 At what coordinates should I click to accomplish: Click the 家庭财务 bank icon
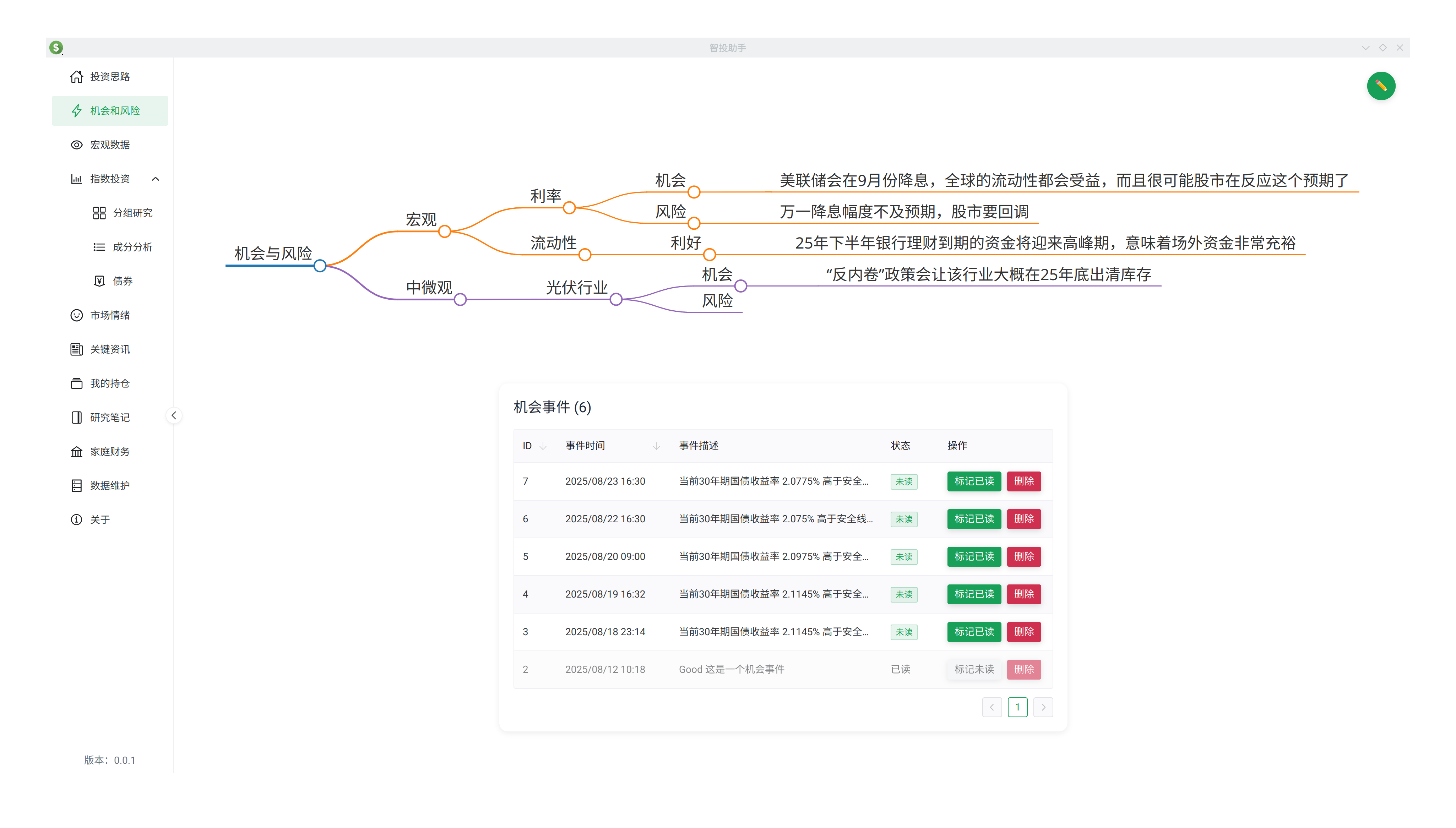tap(76, 452)
